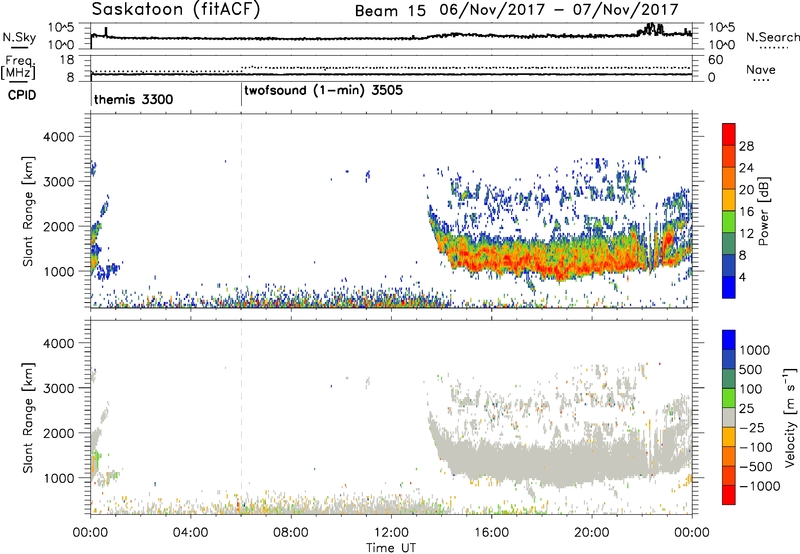
Task: Click the date range '06/Nov/2017 - 07/Nov/2017'
Action: tap(559, 10)
